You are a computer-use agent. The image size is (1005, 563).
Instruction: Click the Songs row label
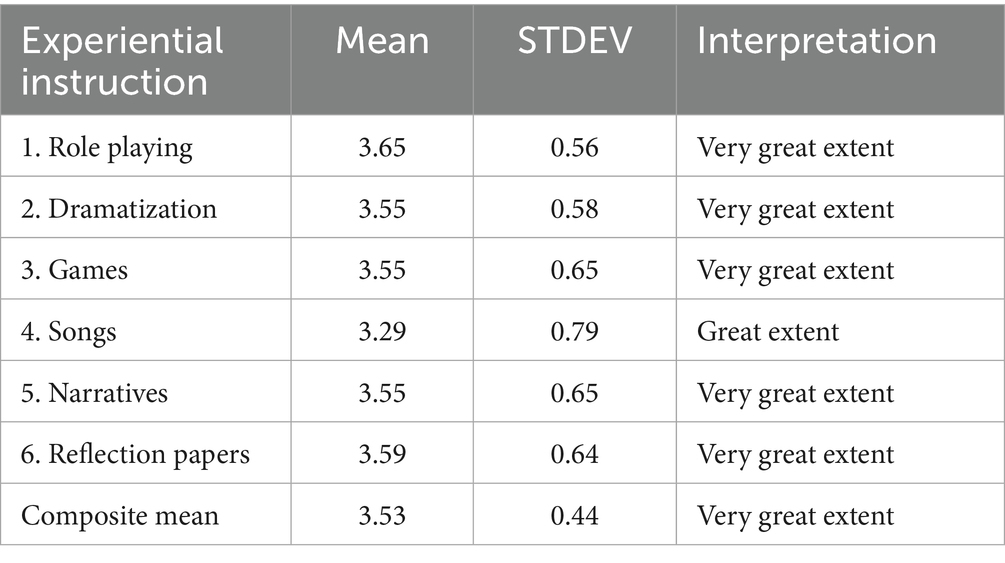coord(69,331)
